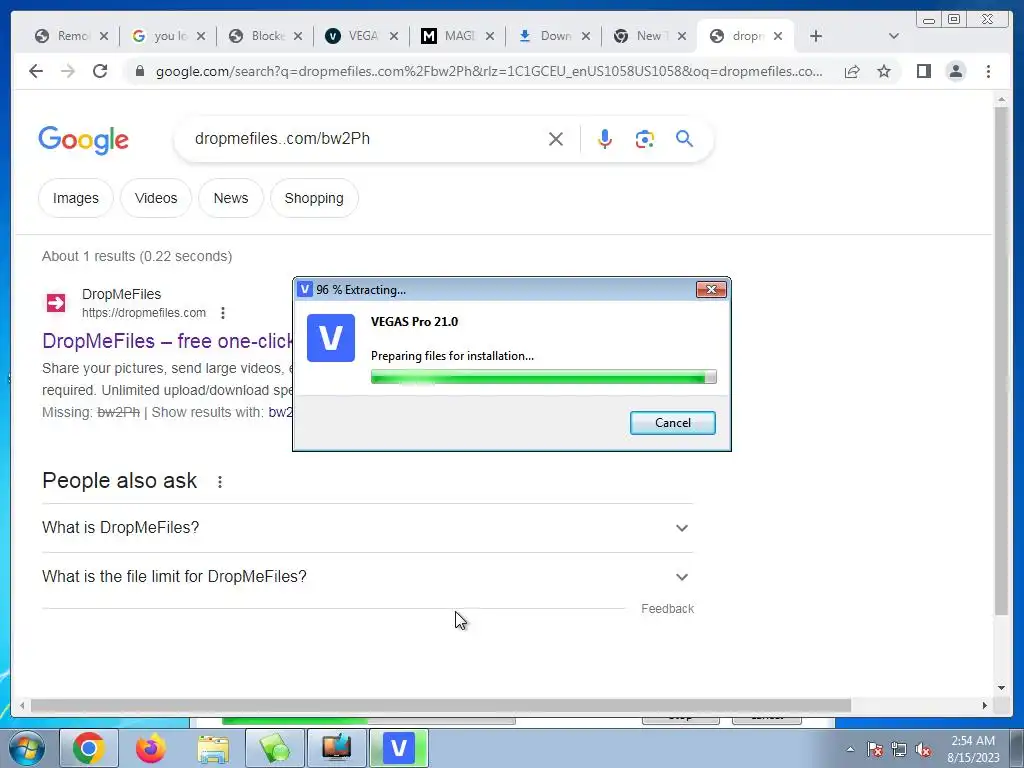This screenshot has width=1024, height=768.
Task: Start voice search with microphone icon
Action: pos(605,139)
